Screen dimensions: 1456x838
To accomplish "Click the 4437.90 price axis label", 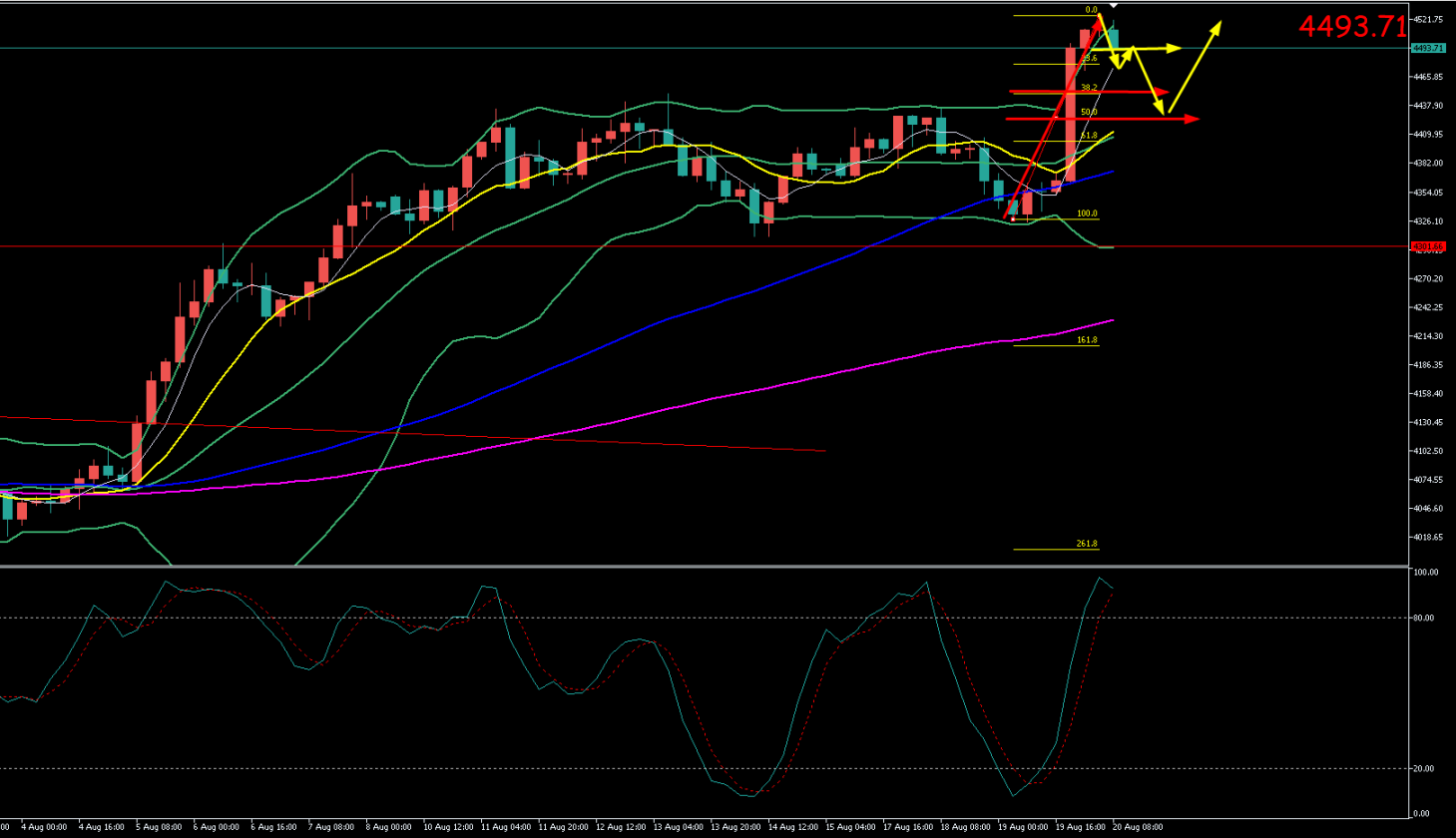I will 1429,106.
